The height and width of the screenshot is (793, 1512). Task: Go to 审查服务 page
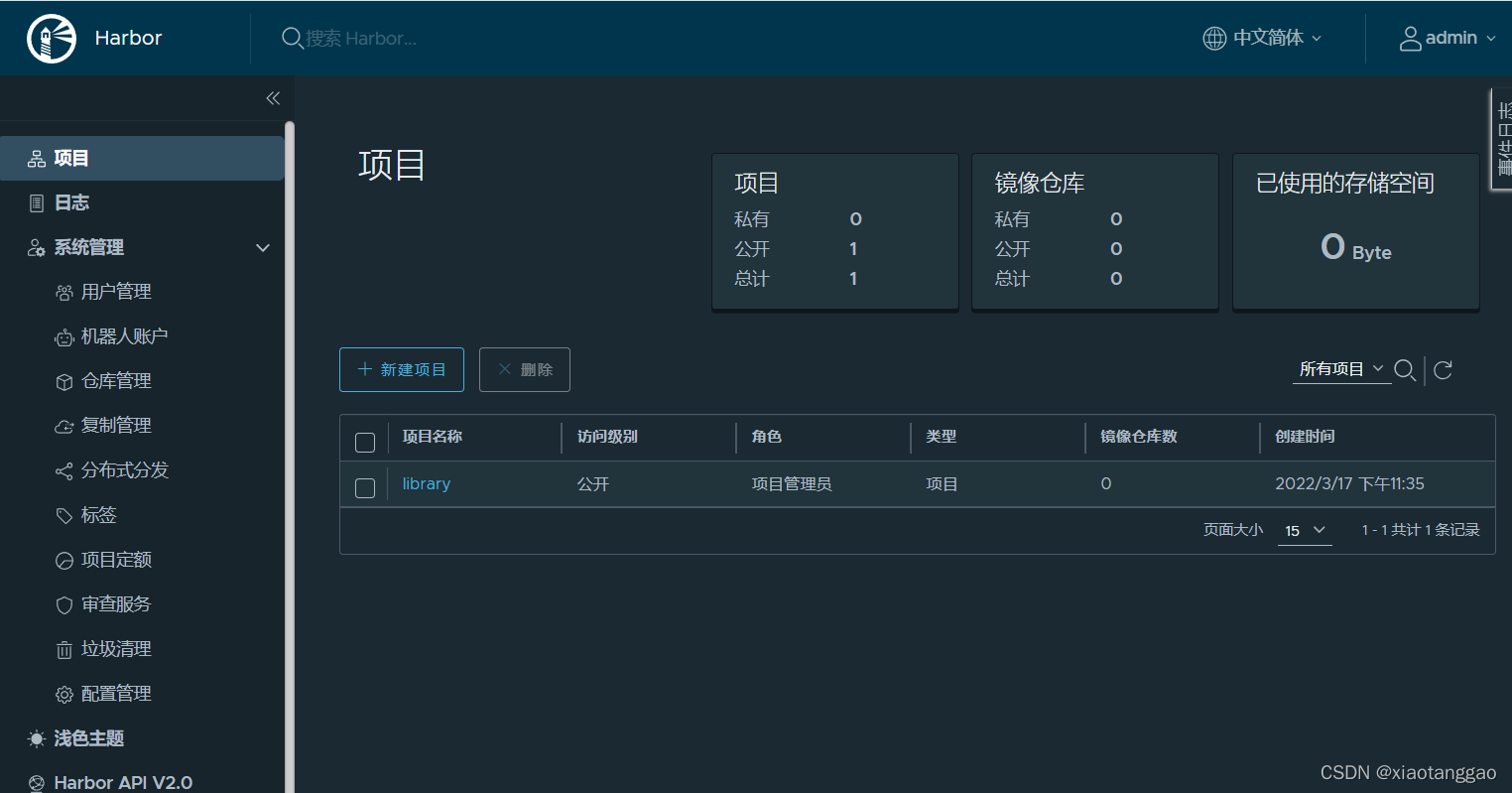pos(116,604)
